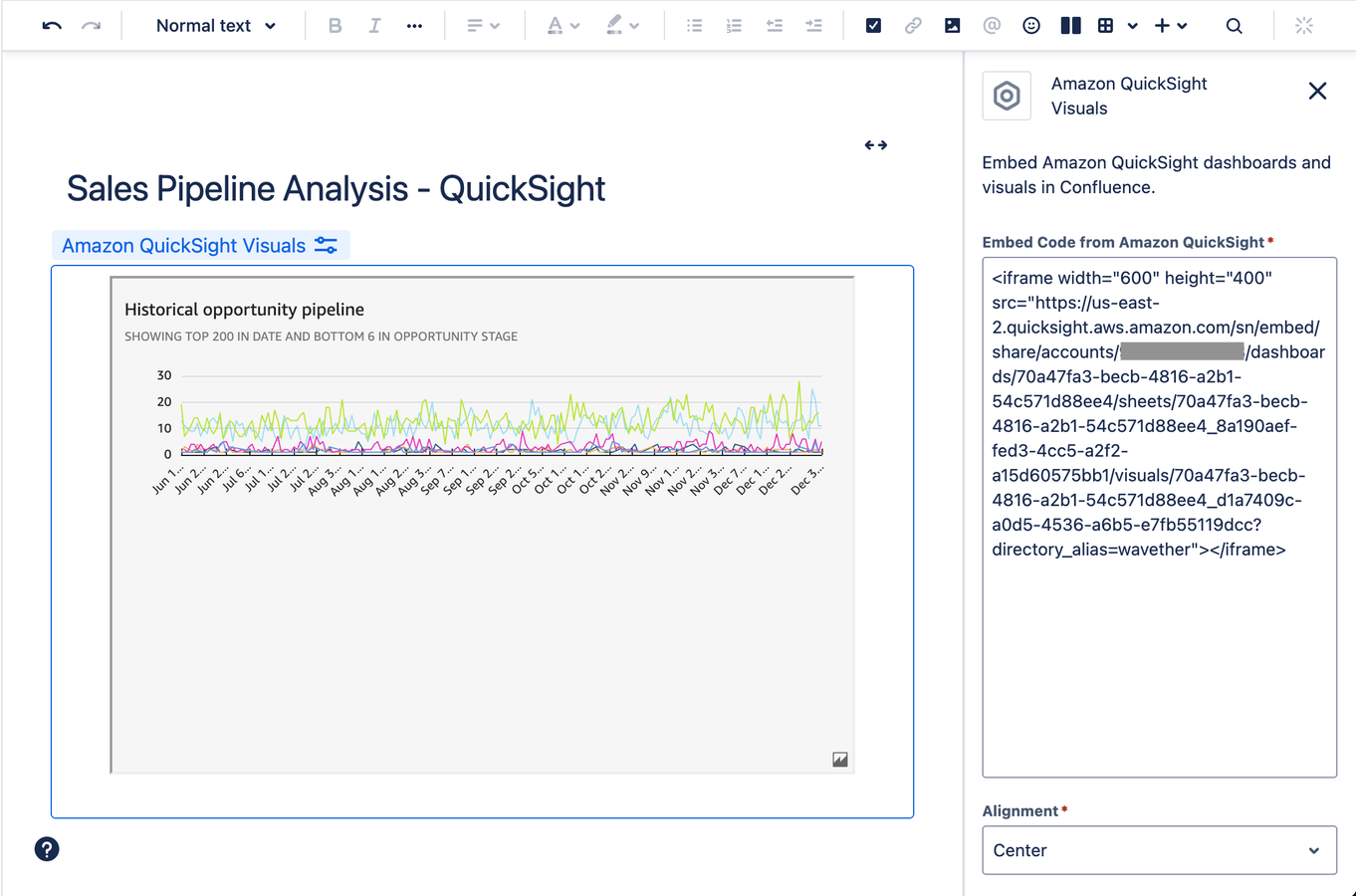Click the Atlassian Intelligence sparkle icon

tap(1304, 26)
